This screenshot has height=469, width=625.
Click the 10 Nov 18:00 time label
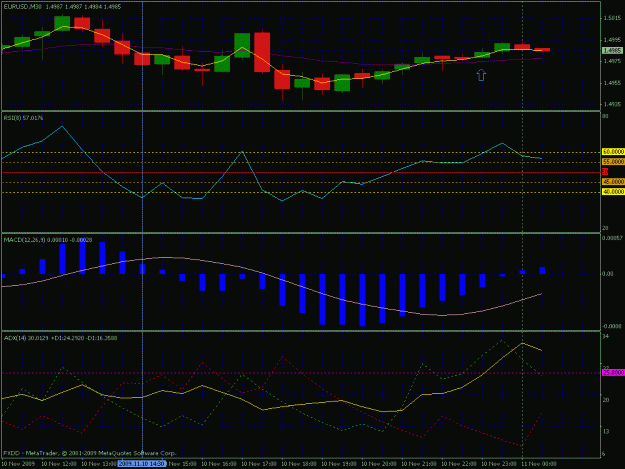tap(299, 464)
